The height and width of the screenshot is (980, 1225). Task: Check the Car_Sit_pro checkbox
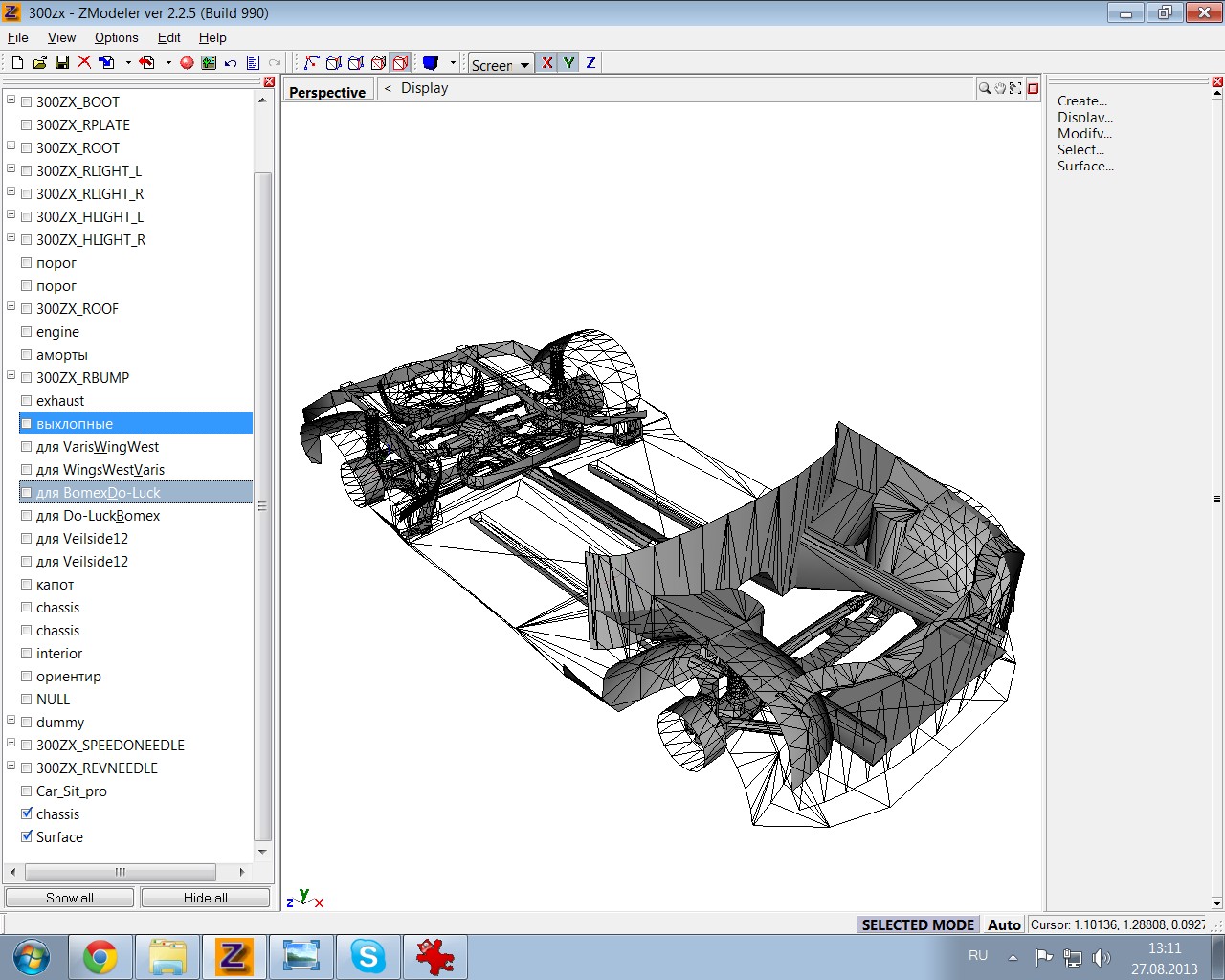27,791
